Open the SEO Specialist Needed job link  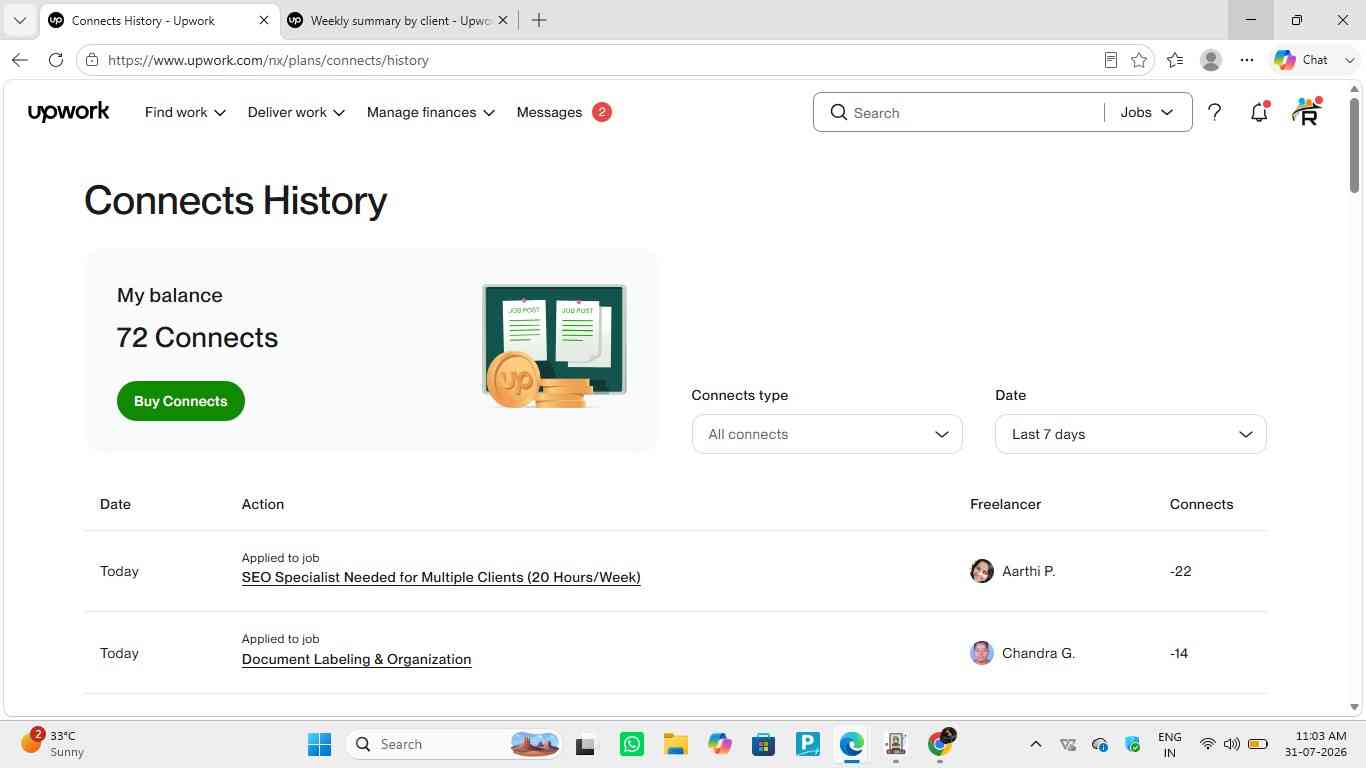pyautogui.click(x=441, y=577)
